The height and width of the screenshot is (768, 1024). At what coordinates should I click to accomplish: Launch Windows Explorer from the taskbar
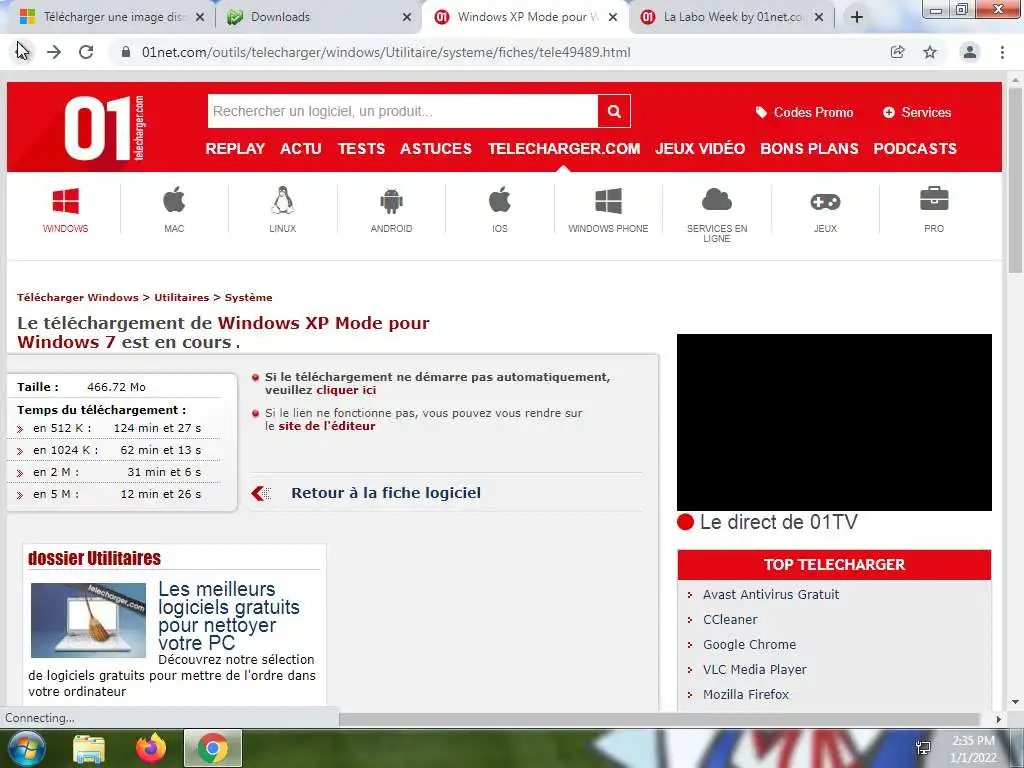[89, 748]
